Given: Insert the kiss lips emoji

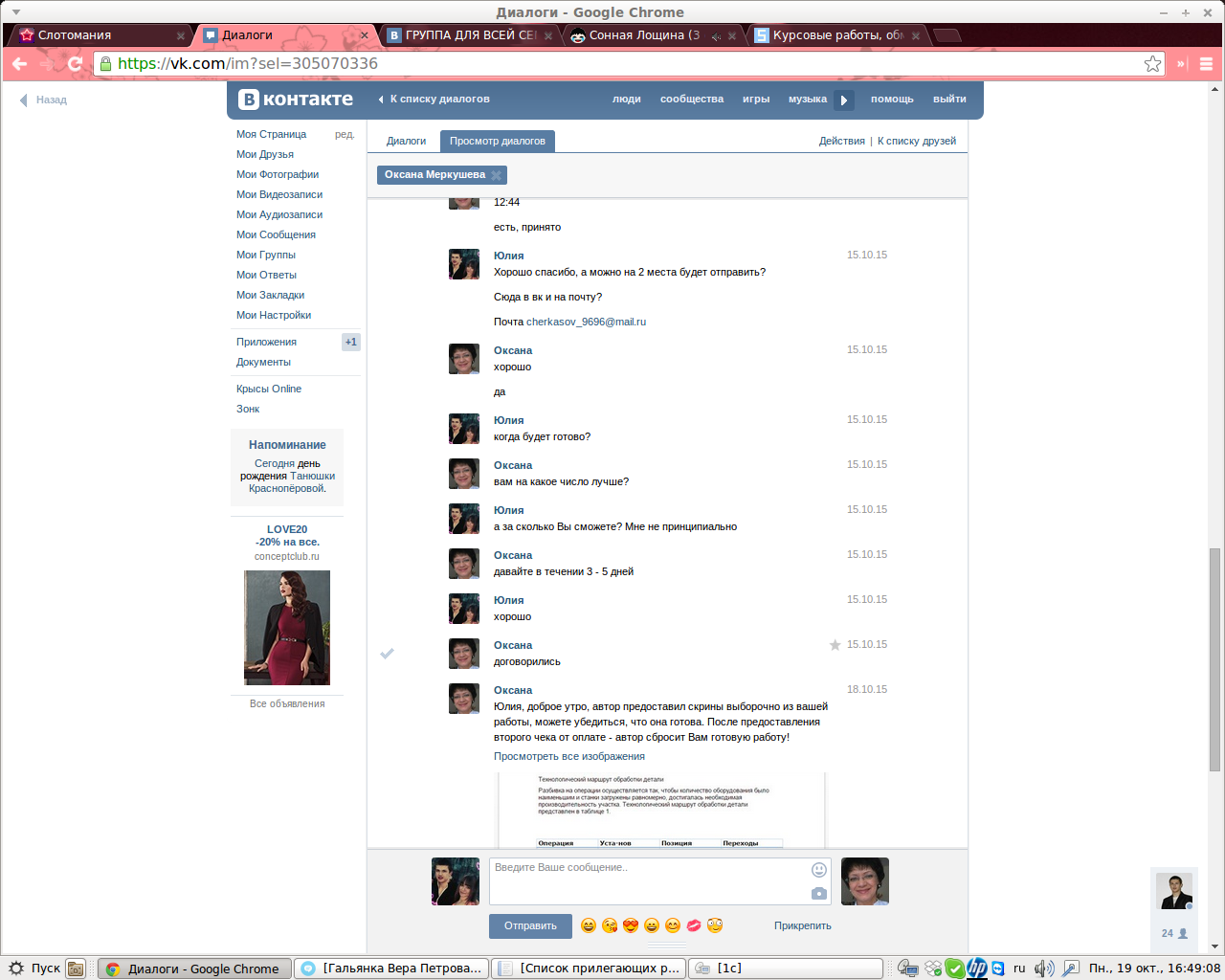Looking at the screenshot, I should click(x=694, y=925).
